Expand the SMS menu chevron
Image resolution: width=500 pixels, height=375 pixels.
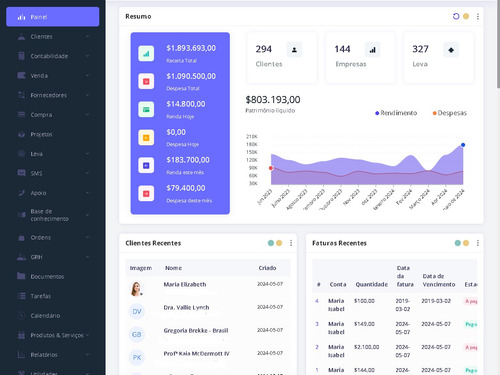coord(87,173)
